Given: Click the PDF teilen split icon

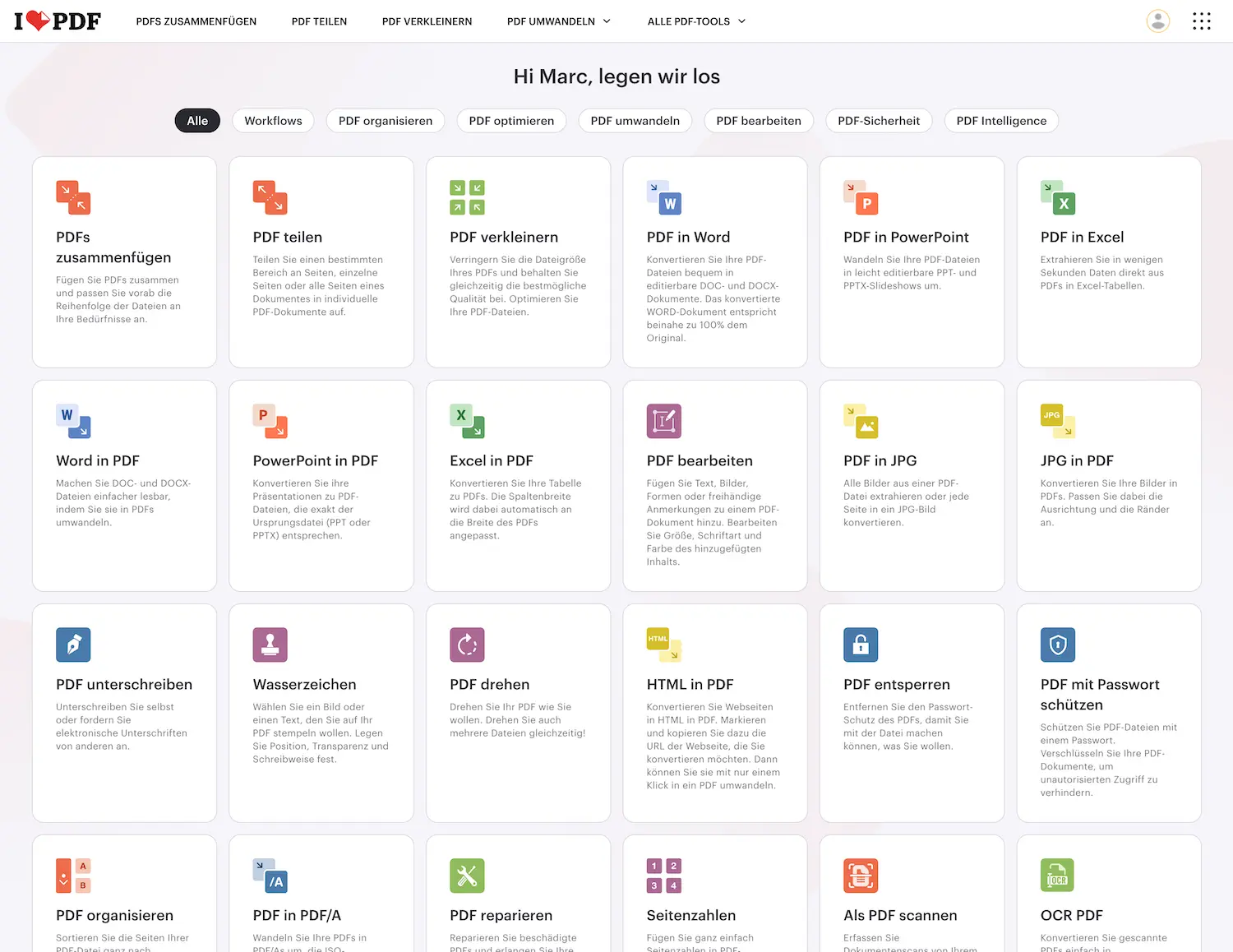Looking at the screenshot, I should [270, 197].
